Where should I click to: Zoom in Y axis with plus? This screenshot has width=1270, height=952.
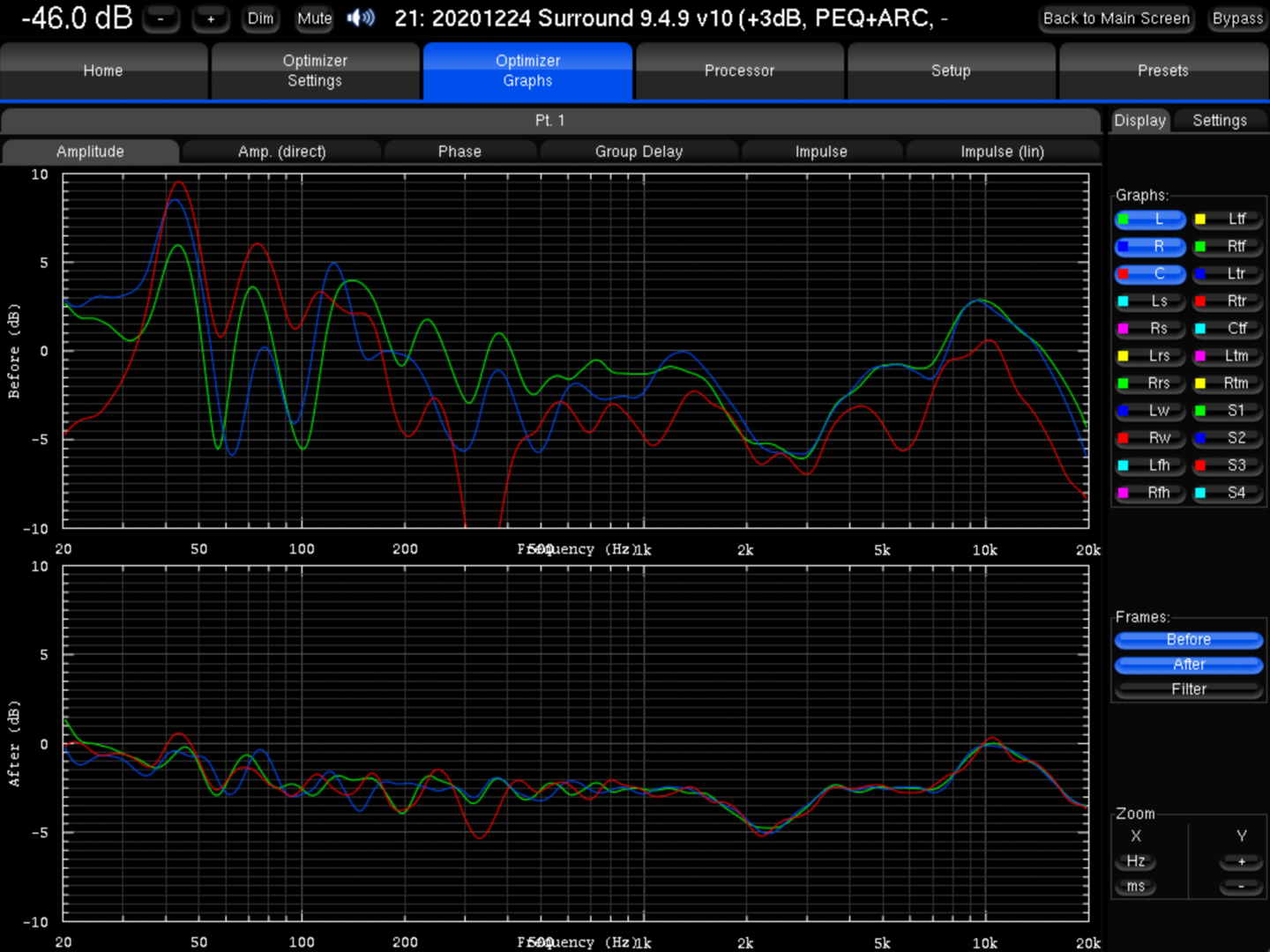[1241, 861]
